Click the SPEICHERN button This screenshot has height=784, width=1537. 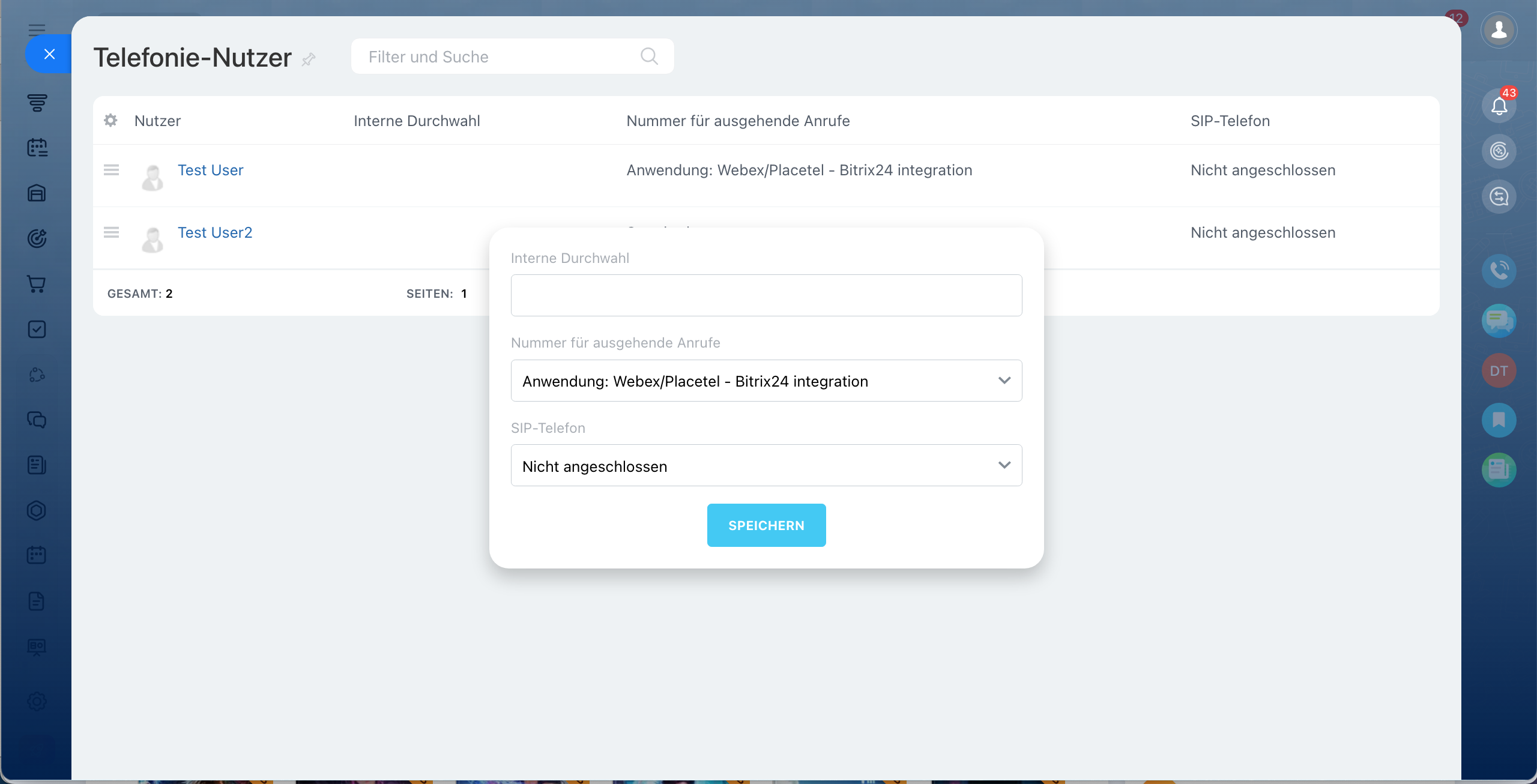pos(766,525)
